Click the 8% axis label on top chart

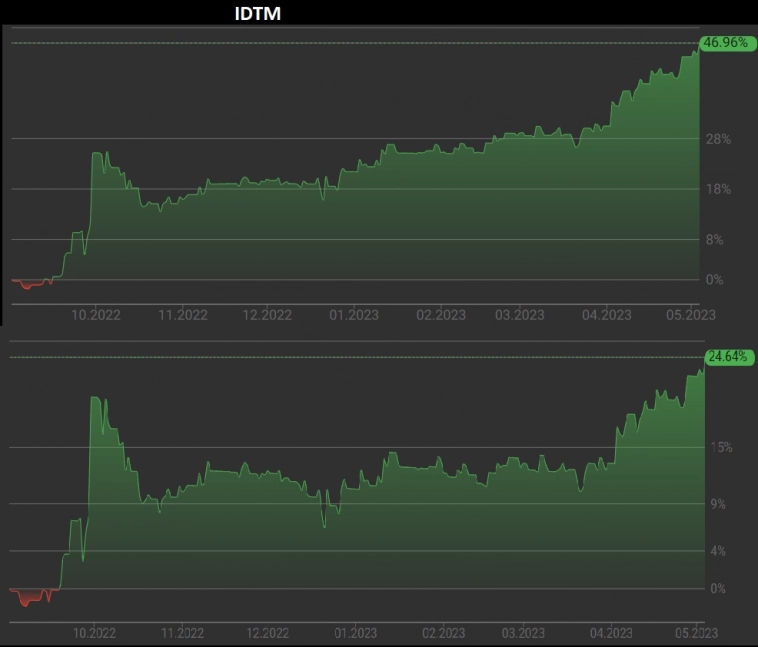tap(714, 239)
